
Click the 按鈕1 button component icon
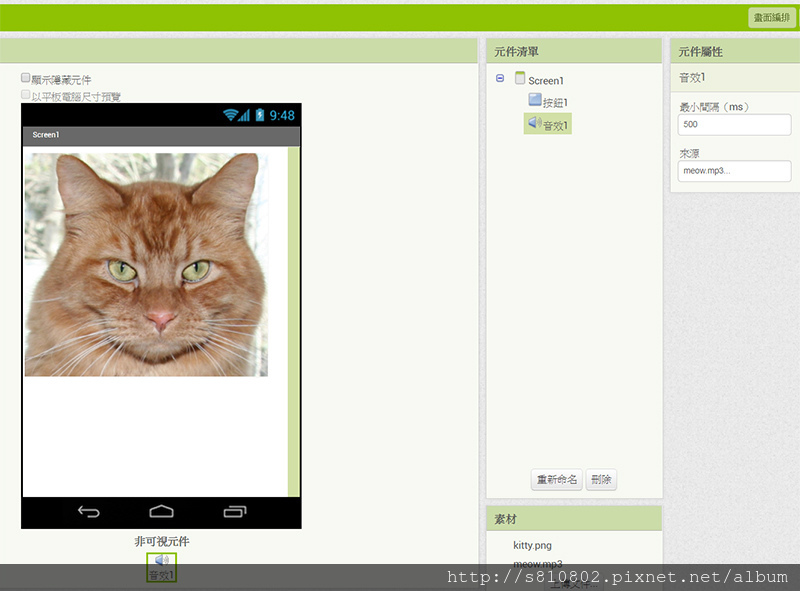pos(535,99)
